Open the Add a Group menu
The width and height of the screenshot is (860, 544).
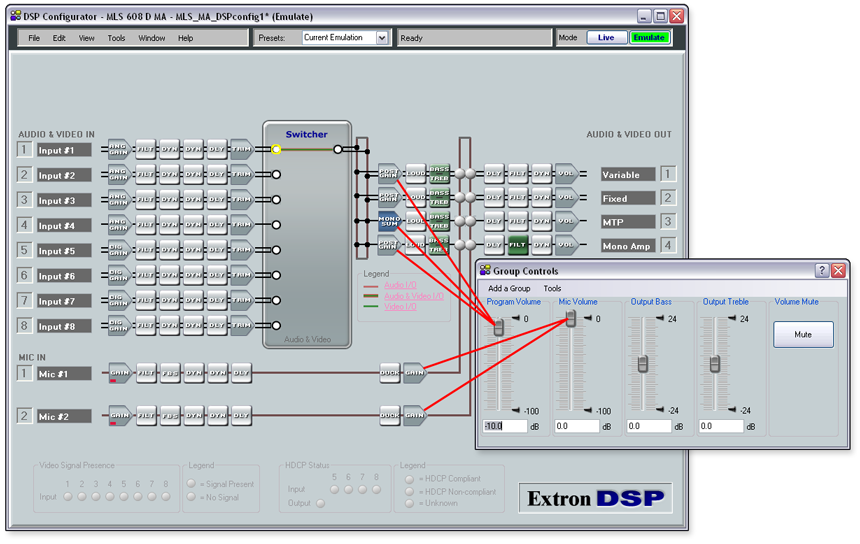[x=509, y=288]
